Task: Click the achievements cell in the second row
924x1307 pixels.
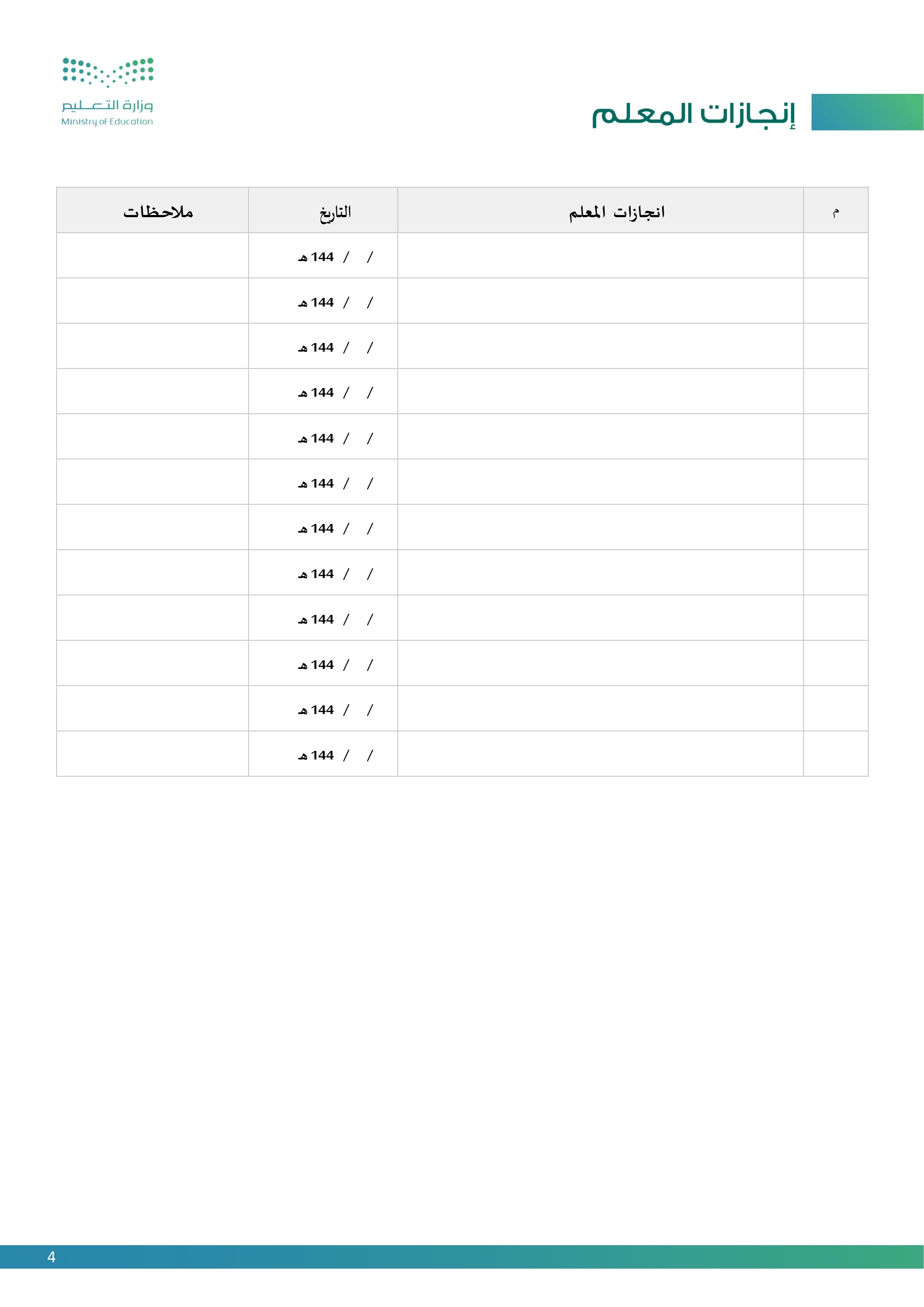Action: pos(600,301)
